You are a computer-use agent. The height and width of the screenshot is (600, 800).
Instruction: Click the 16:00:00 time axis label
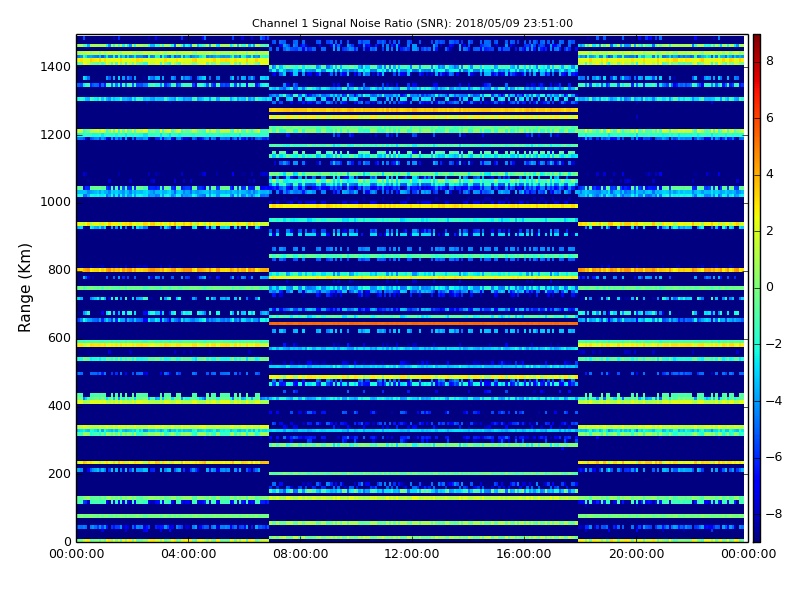[524, 554]
